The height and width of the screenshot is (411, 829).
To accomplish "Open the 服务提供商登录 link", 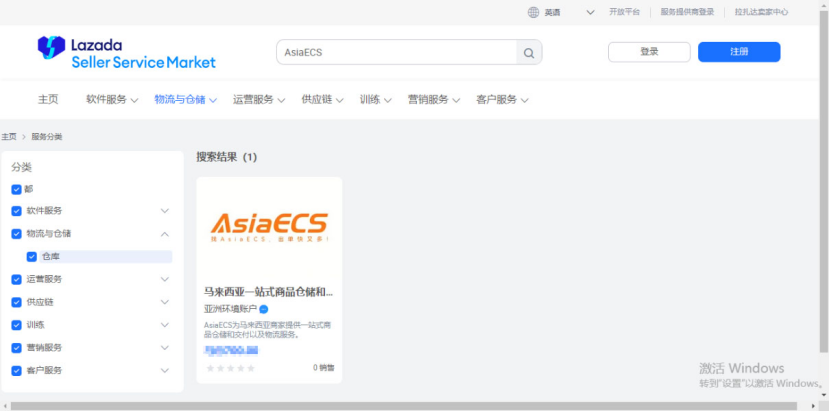I will tap(687, 12).
